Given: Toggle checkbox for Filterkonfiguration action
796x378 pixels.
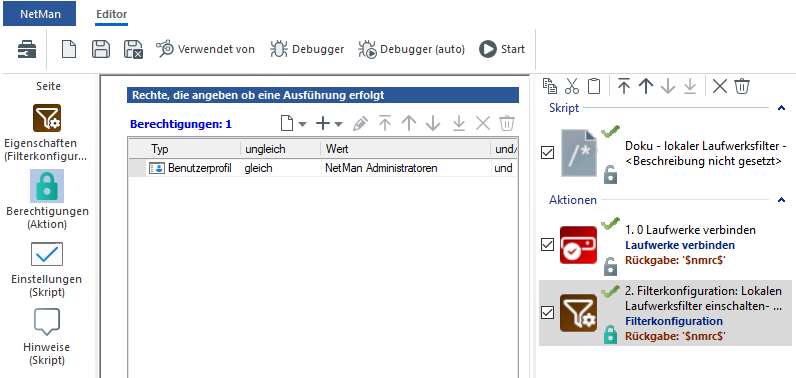Looking at the screenshot, I should point(547,313).
